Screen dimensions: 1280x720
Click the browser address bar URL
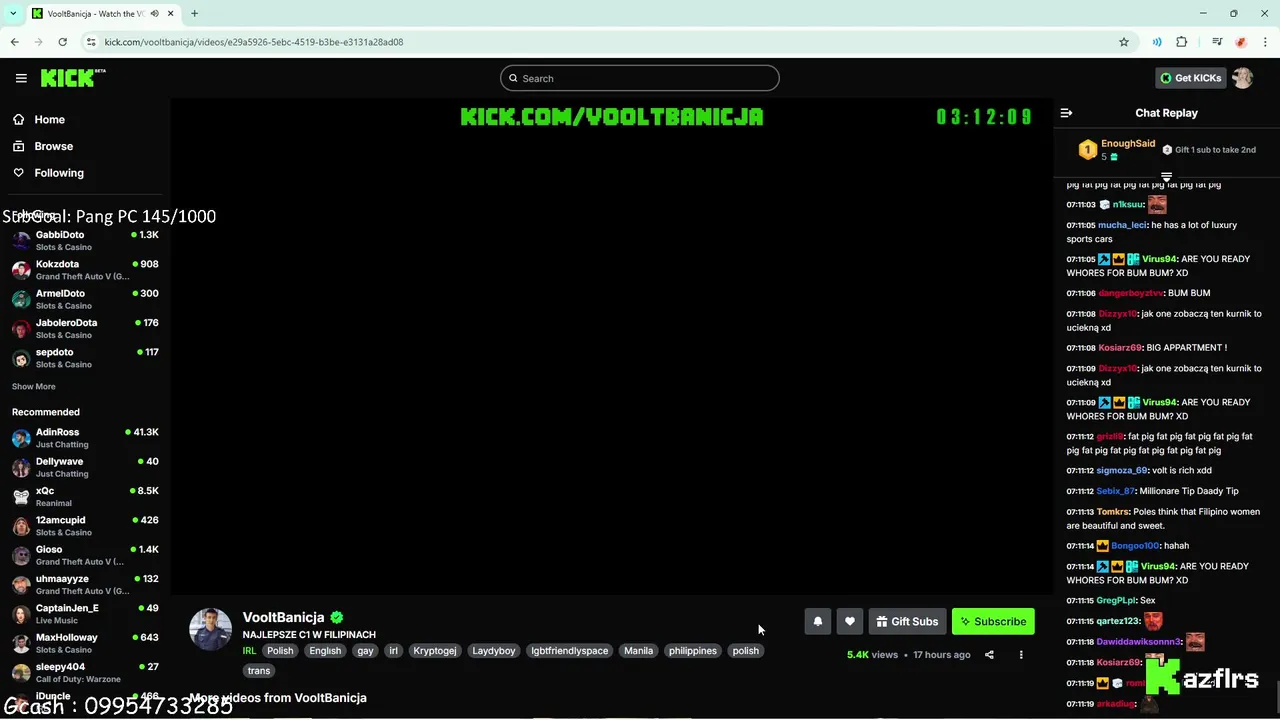pyautogui.click(x=254, y=42)
